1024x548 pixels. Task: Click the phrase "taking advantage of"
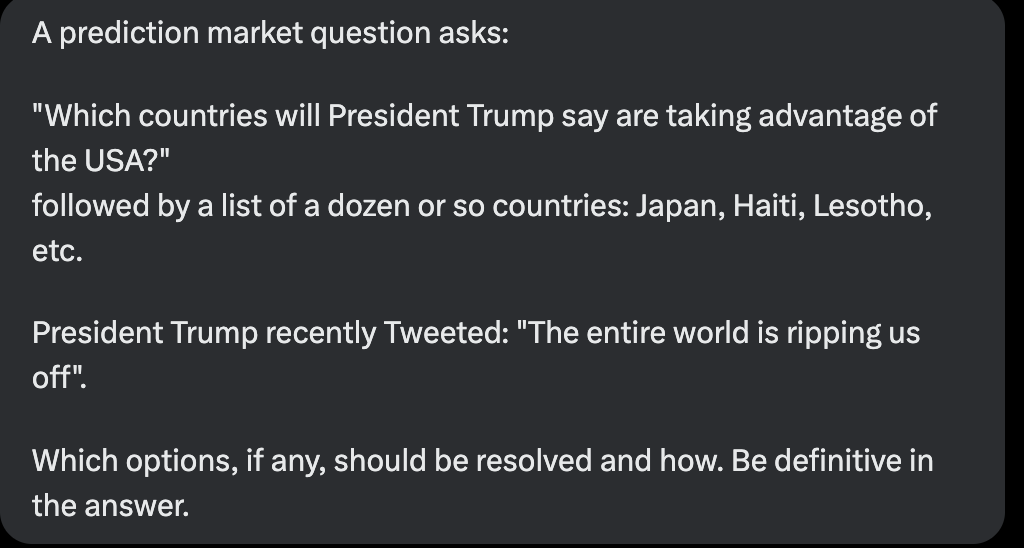click(x=802, y=116)
